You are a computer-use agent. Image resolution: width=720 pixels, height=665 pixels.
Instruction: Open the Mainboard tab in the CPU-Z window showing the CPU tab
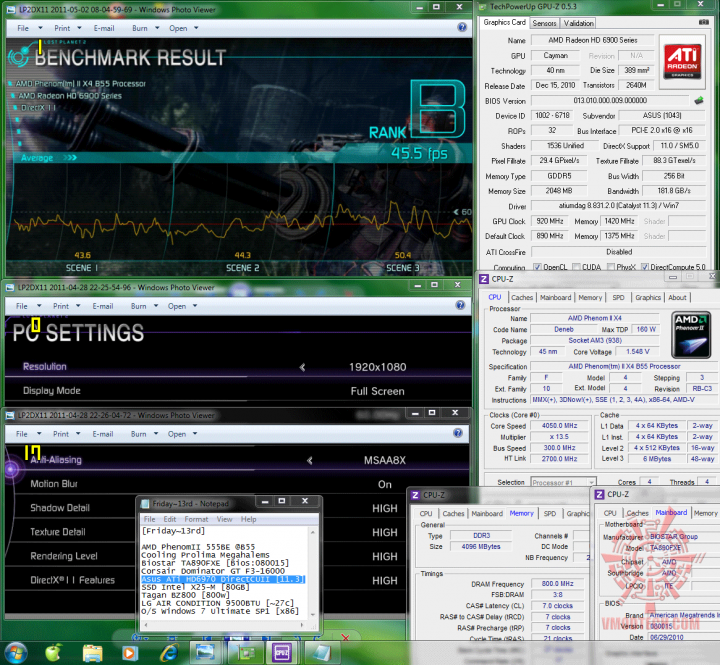coord(555,298)
